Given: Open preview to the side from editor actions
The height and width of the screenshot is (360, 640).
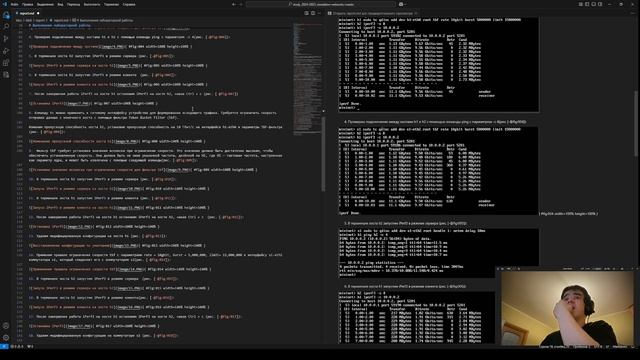Looking at the screenshot, I should pyautogui.click(x=307, y=13).
